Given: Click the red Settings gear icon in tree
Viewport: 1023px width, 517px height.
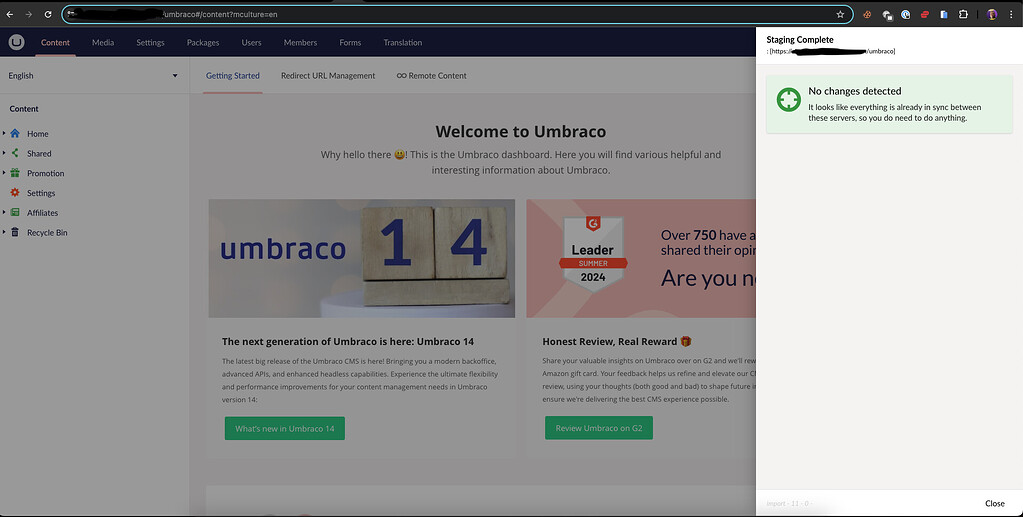Looking at the screenshot, I should coord(15,193).
